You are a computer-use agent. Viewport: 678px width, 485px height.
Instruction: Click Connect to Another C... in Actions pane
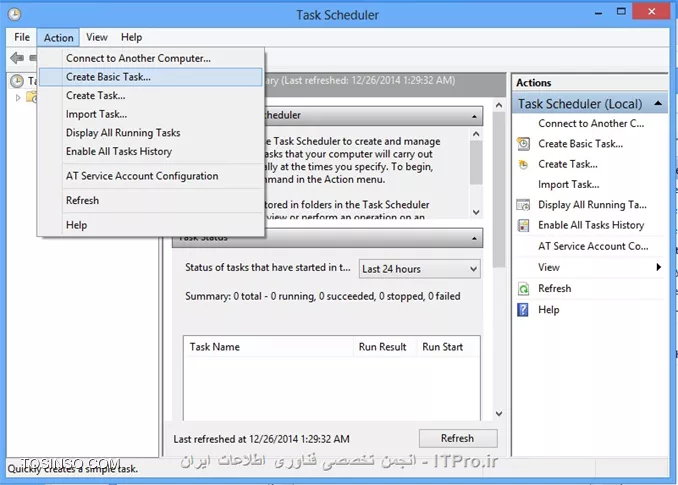(x=591, y=124)
